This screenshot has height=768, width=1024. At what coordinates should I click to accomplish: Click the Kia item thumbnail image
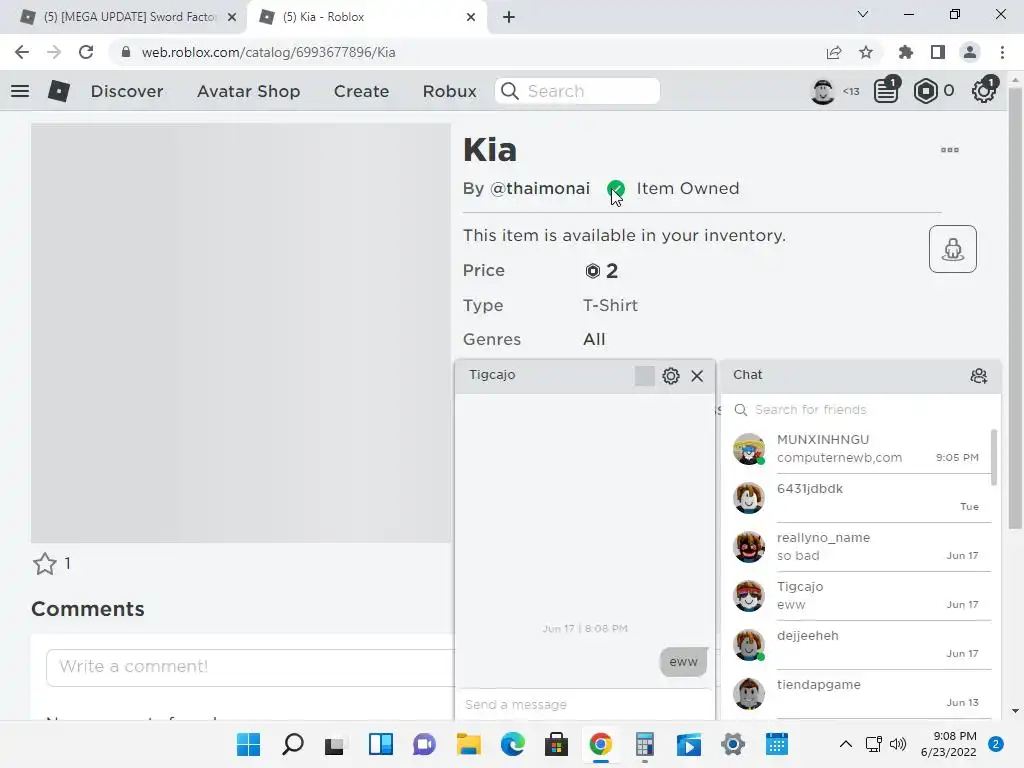pyautogui.click(x=241, y=333)
